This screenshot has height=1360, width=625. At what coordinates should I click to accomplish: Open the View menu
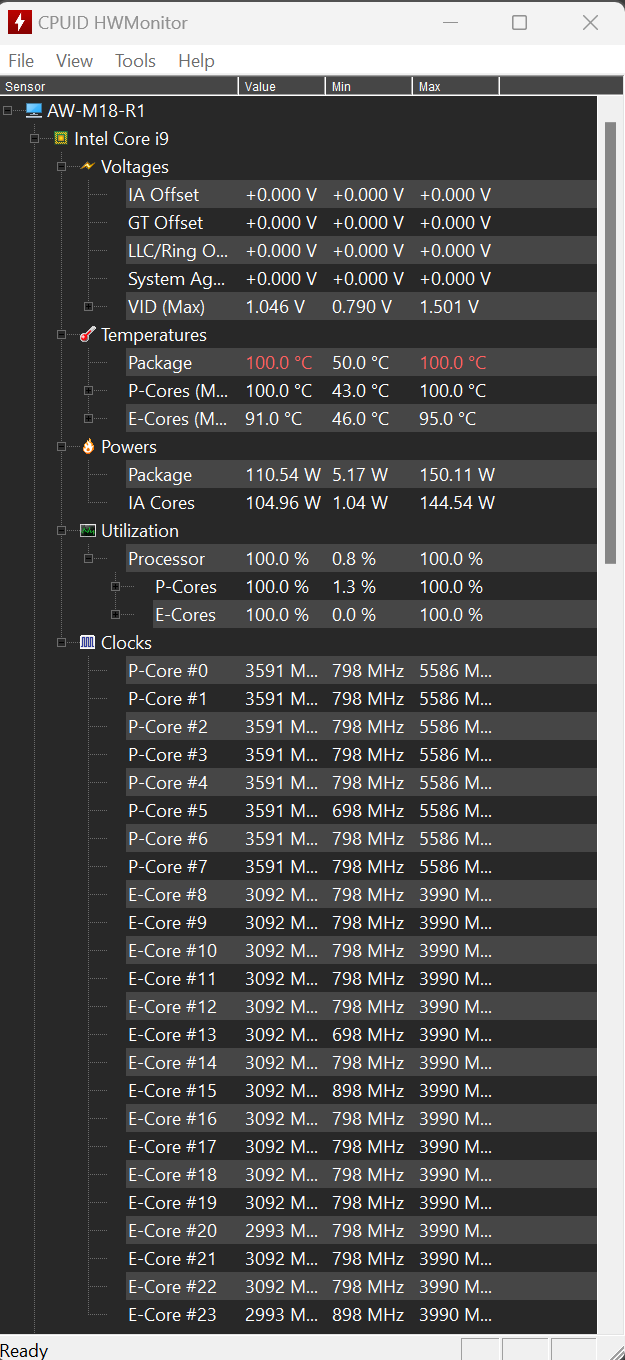coord(74,61)
